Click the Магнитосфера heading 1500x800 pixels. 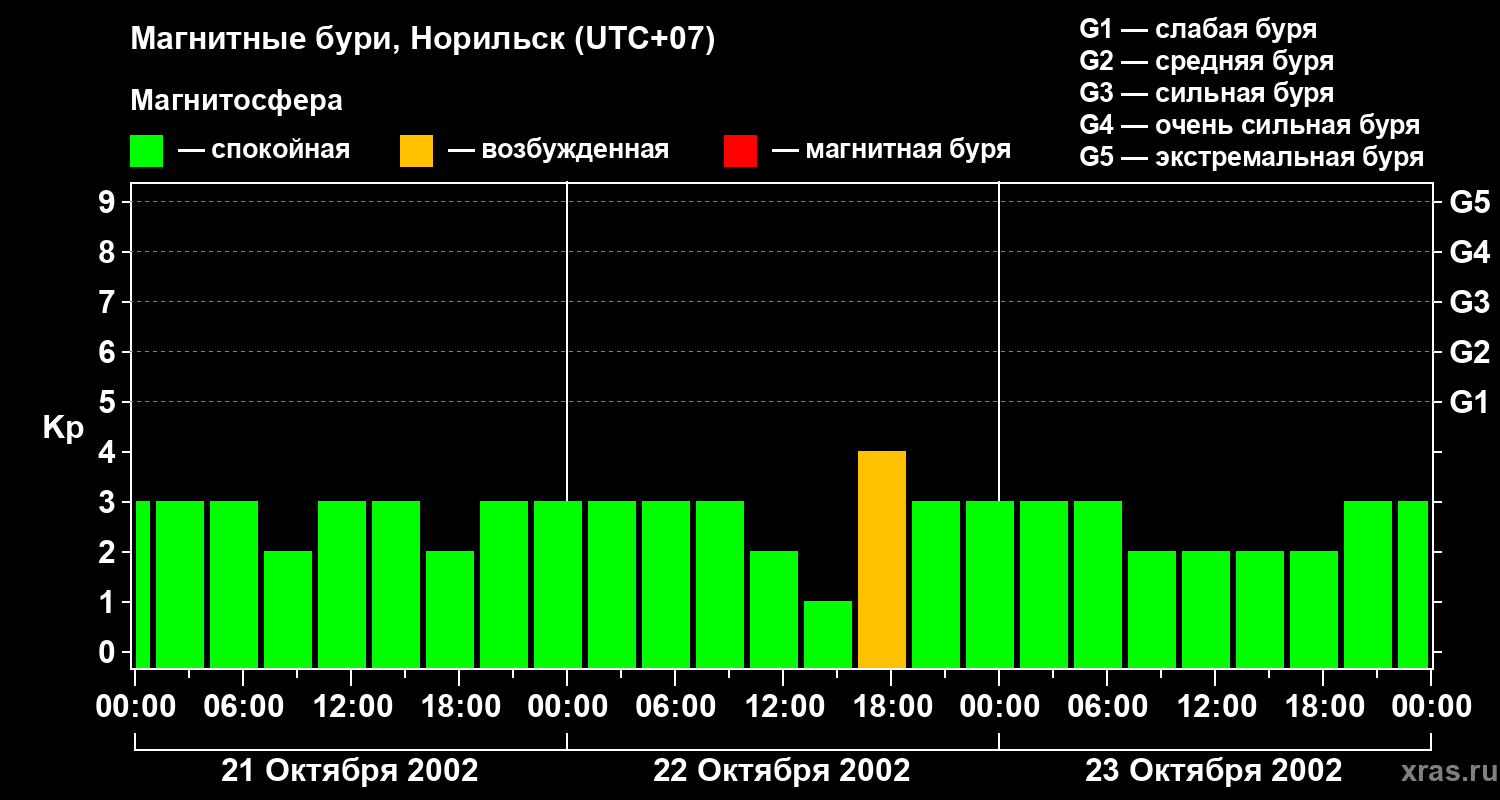pyautogui.click(x=236, y=100)
